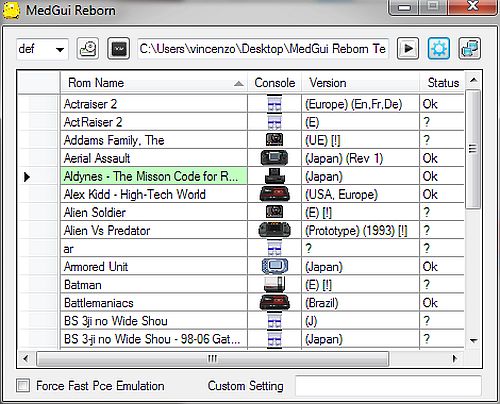Click console icon in BS 3ji no Wide Shou row

click(x=274, y=321)
